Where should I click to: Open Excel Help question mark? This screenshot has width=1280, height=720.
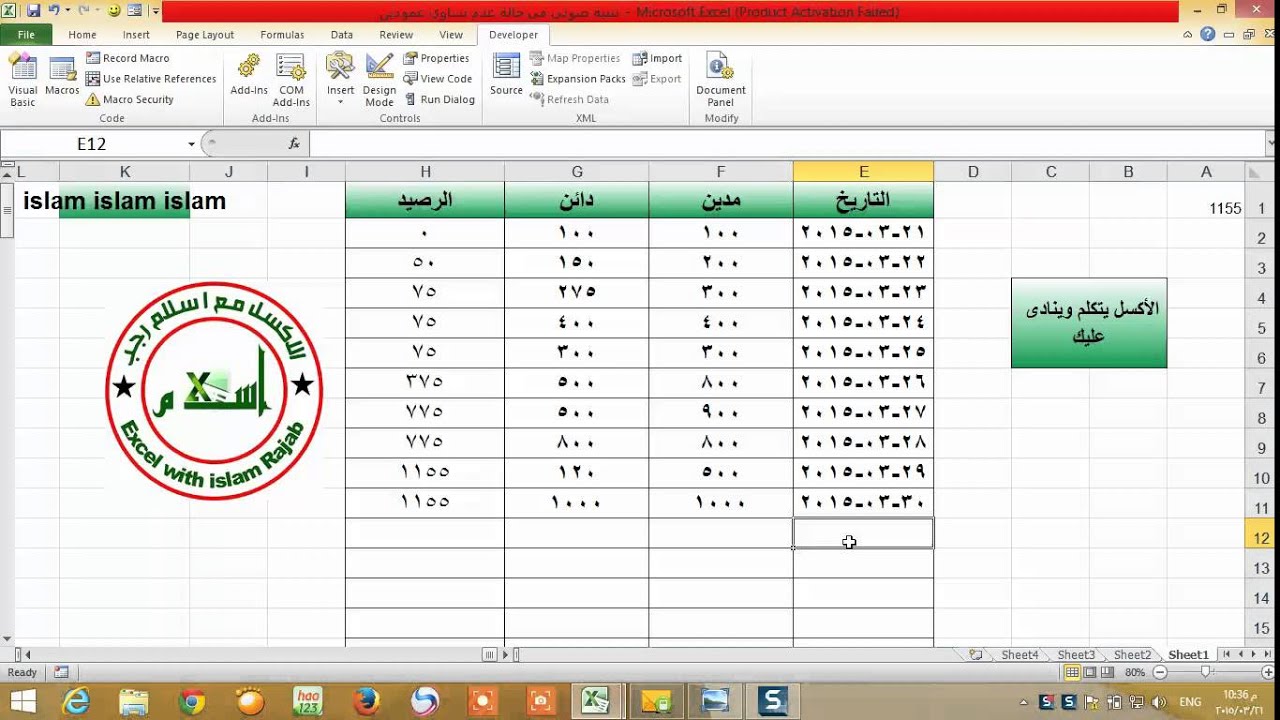(x=1208, y=34)
